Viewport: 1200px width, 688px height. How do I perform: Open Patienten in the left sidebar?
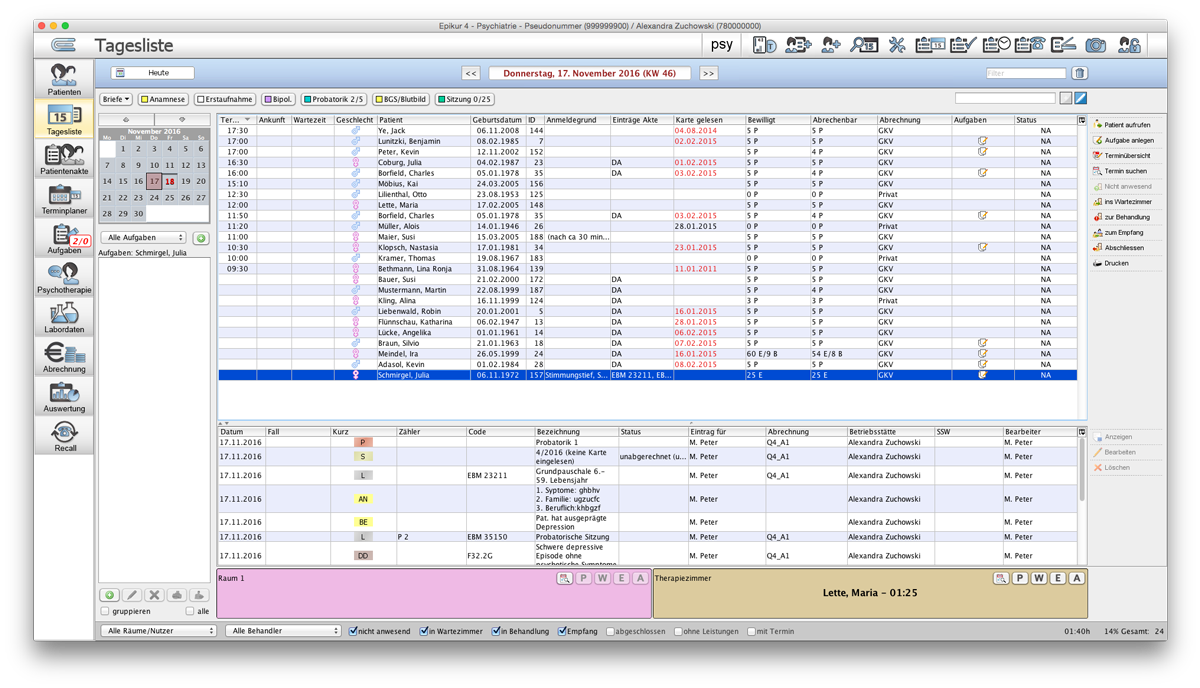[64, 80]
